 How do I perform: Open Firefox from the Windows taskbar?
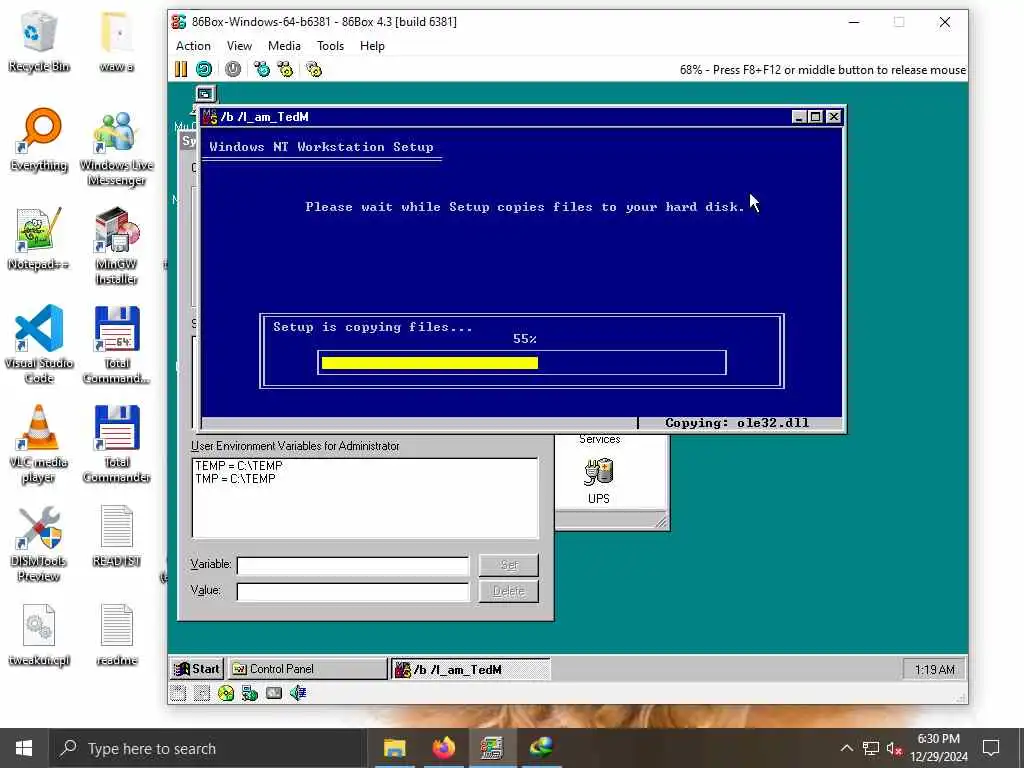click(443, 748)
